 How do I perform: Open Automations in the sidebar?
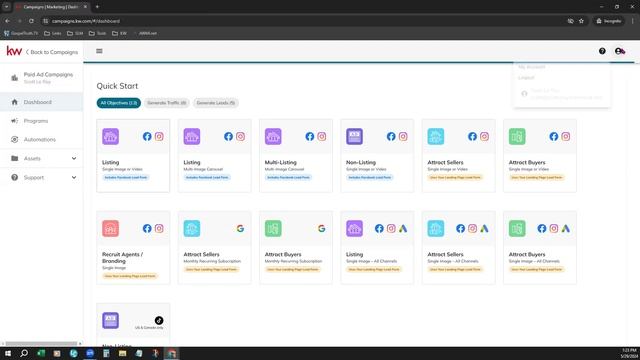tap(42, 140)
